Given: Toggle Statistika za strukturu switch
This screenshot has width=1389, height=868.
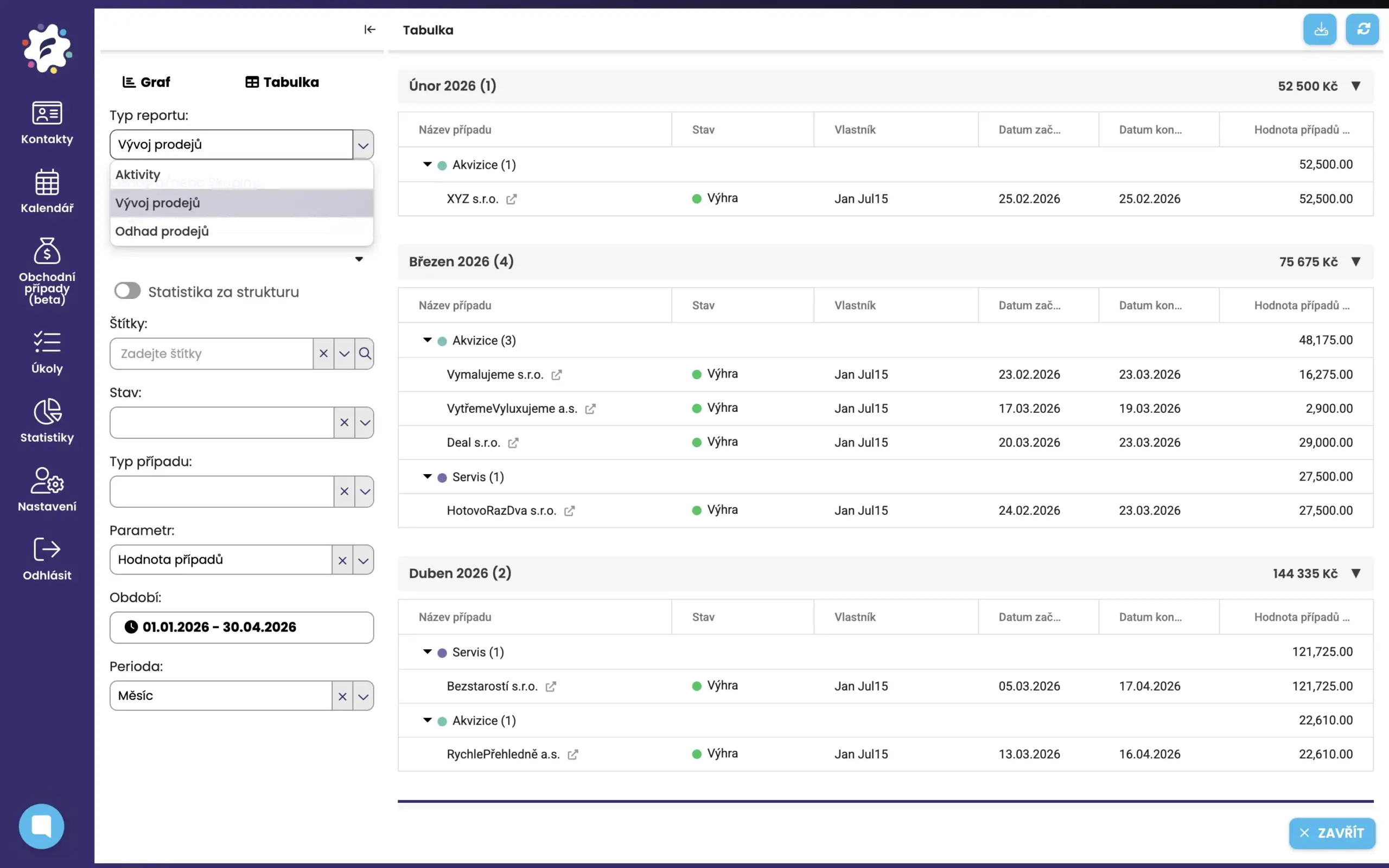Looking at the screenshot, I should pos(128,291).
